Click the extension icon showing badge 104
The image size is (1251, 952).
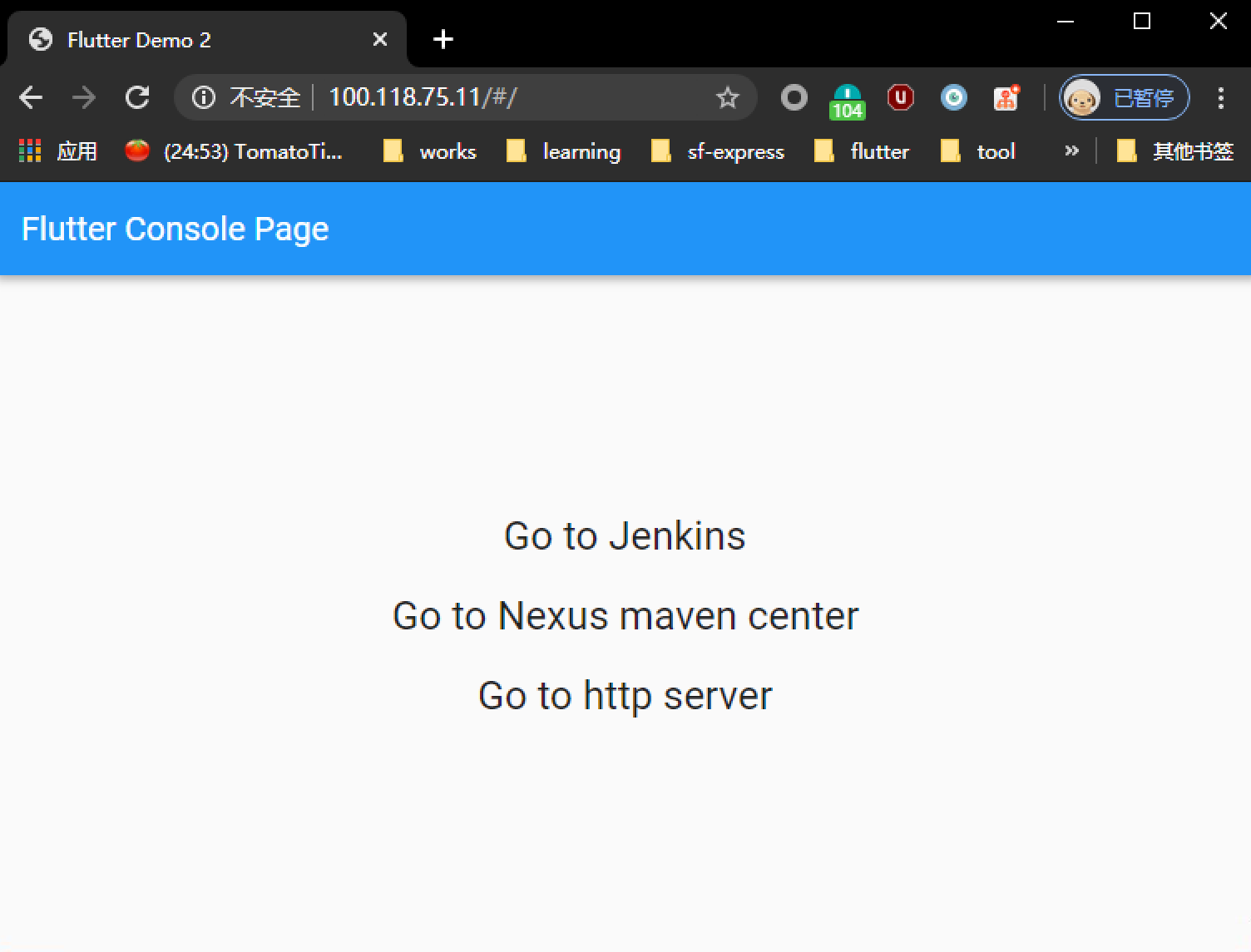pos(847,97)
